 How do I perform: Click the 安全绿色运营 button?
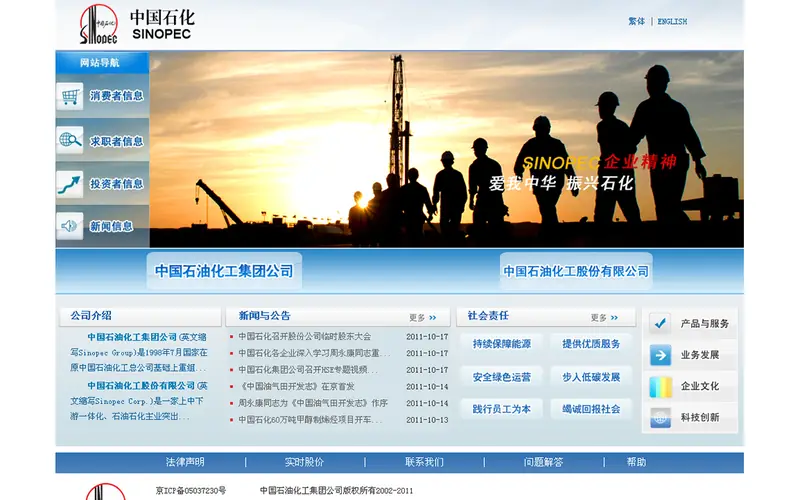tap(502, 378)
